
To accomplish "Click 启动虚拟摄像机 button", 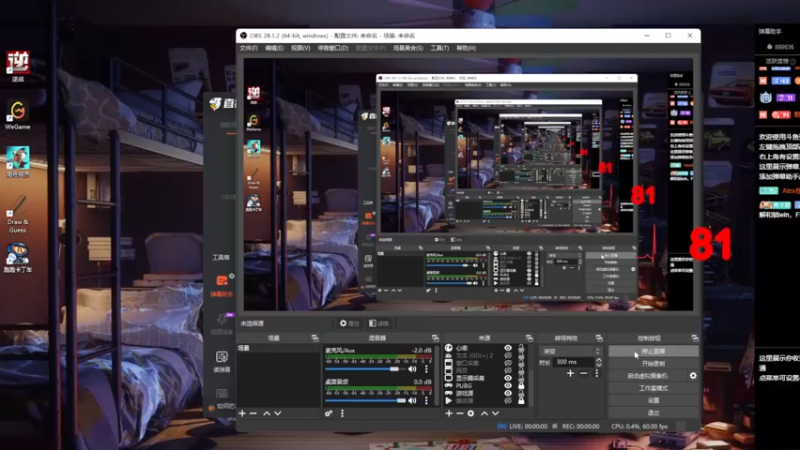I will (x=647, y=376).
